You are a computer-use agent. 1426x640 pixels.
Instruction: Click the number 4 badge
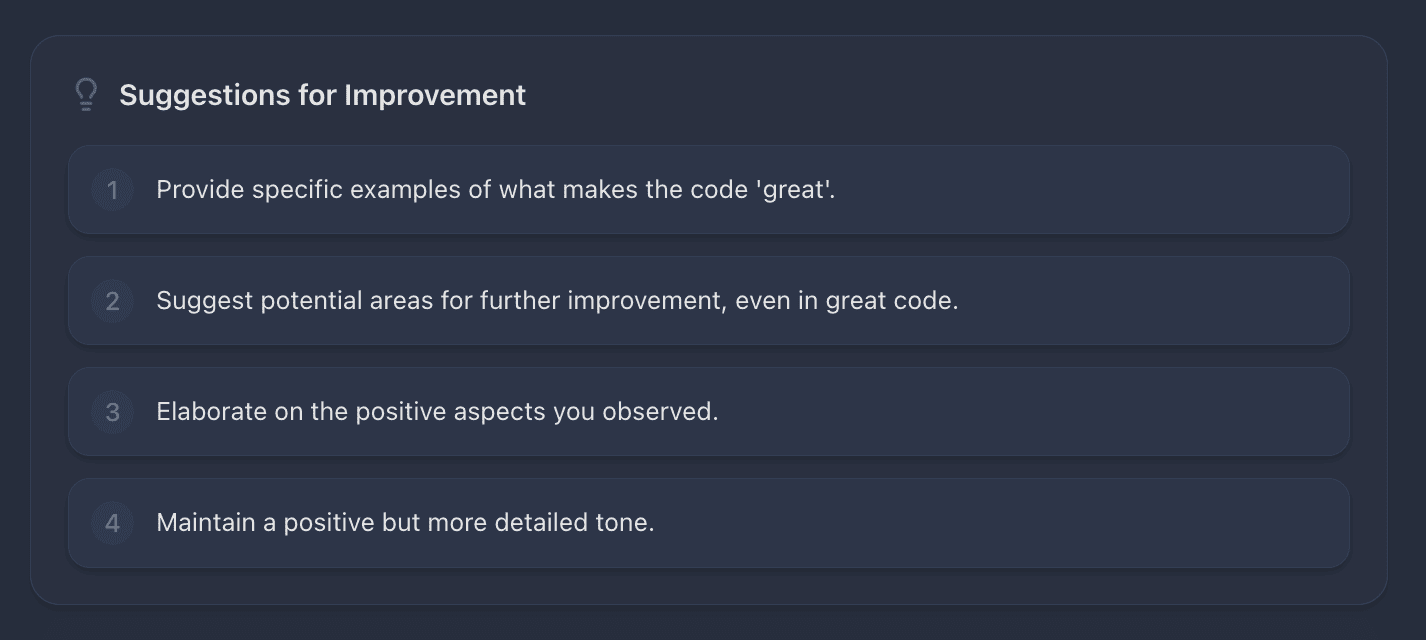112,523
